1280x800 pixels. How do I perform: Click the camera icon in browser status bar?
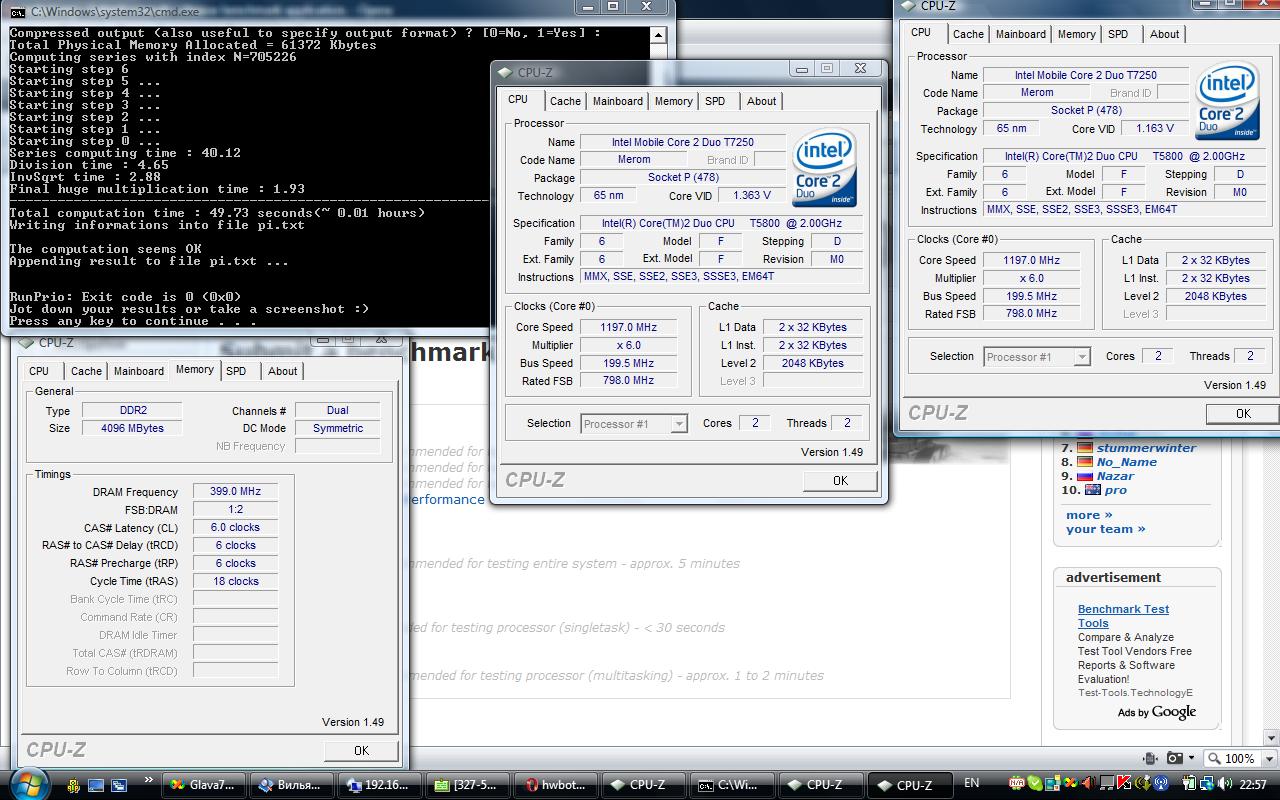pos(1176,759)
